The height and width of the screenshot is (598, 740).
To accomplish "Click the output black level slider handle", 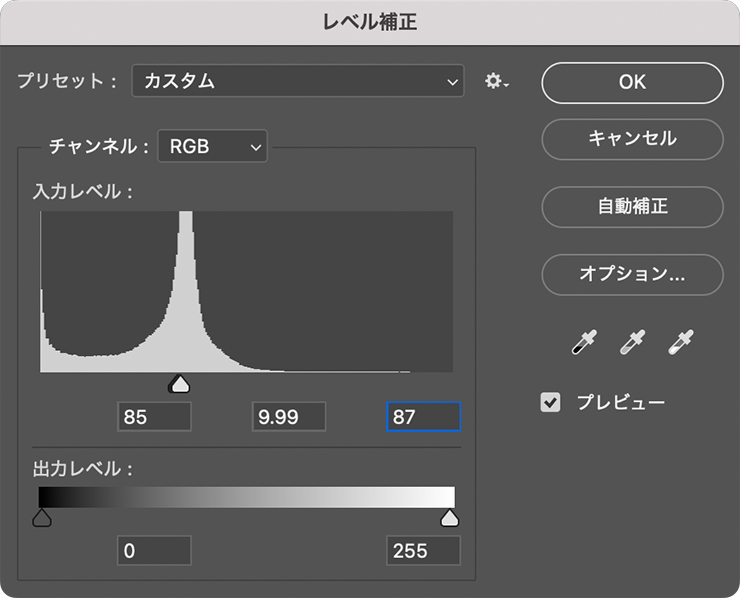I will coord(42,518).
